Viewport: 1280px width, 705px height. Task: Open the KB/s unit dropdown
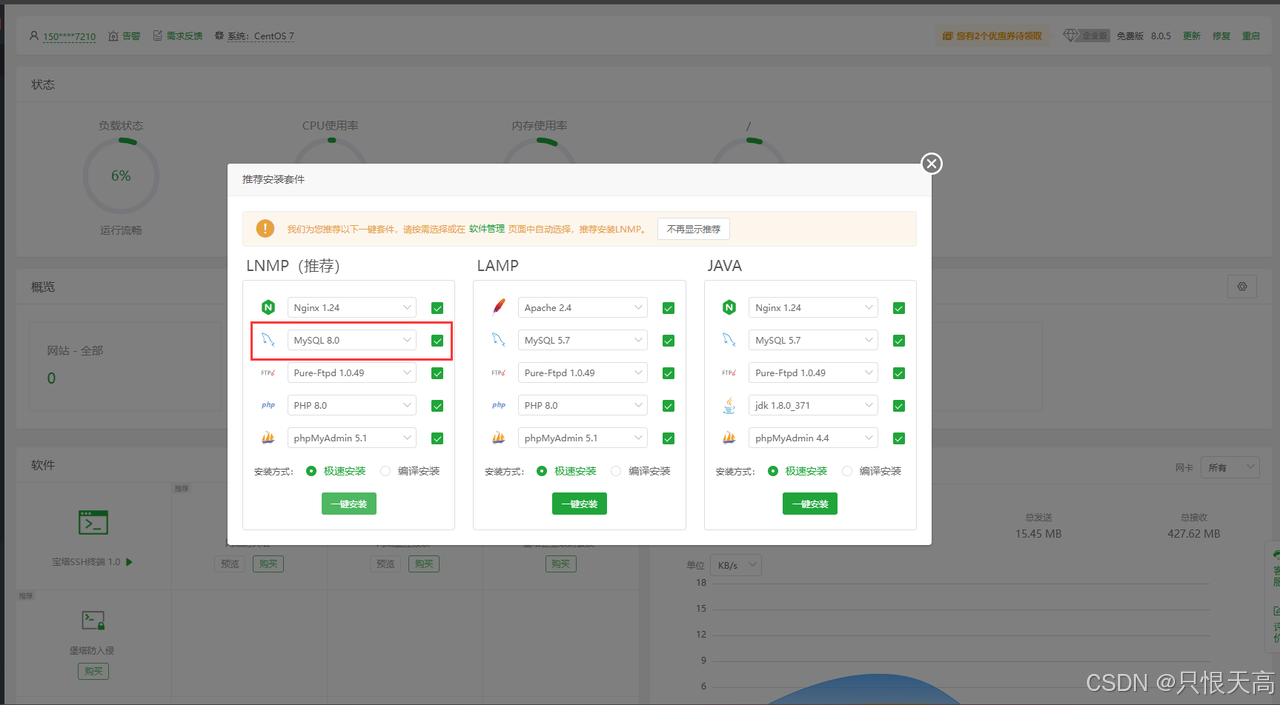click(x=735, y=565)
